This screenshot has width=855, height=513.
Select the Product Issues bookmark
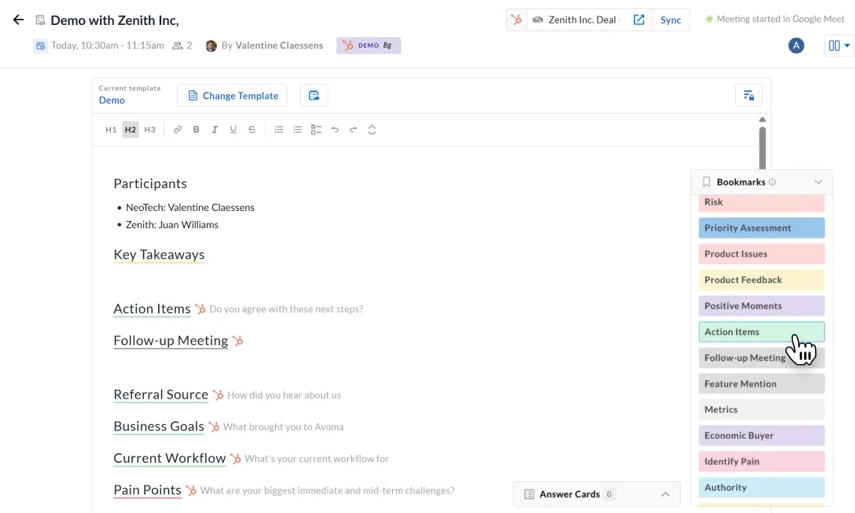click(762, 254)
